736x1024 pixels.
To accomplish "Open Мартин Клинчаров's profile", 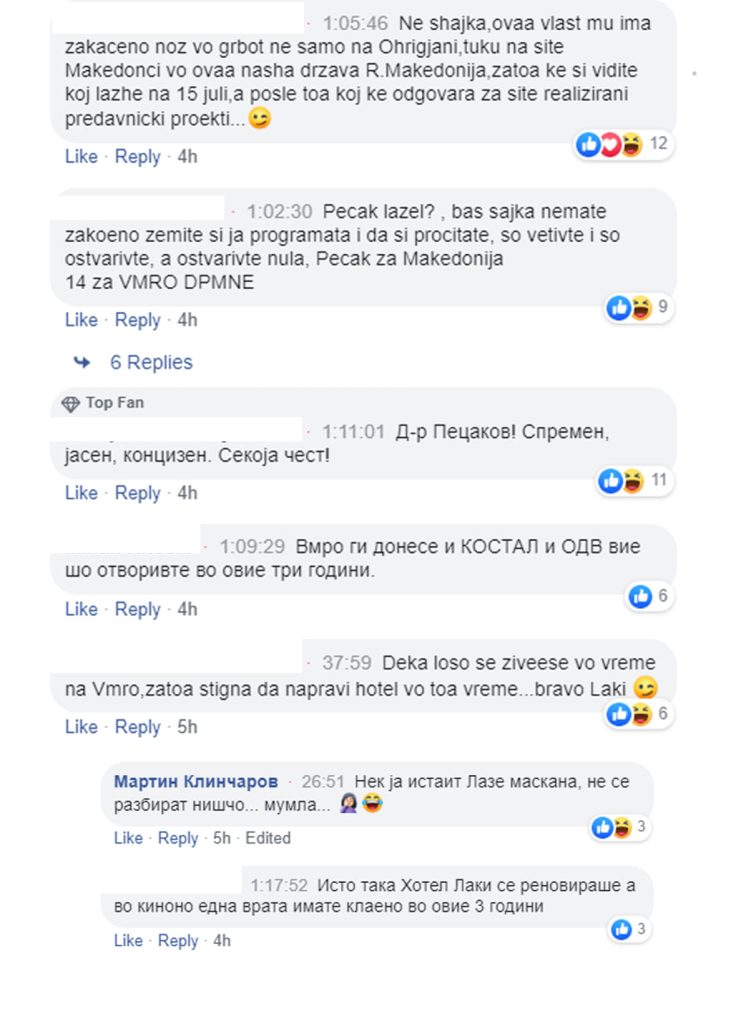I will [196, 782].
